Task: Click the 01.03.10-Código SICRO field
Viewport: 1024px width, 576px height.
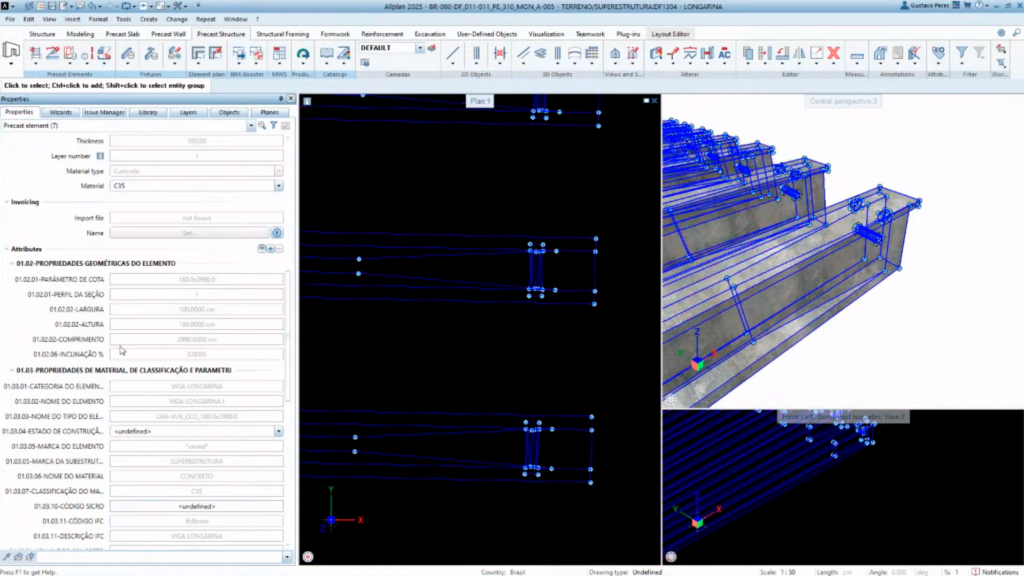Action: (197, 506)
